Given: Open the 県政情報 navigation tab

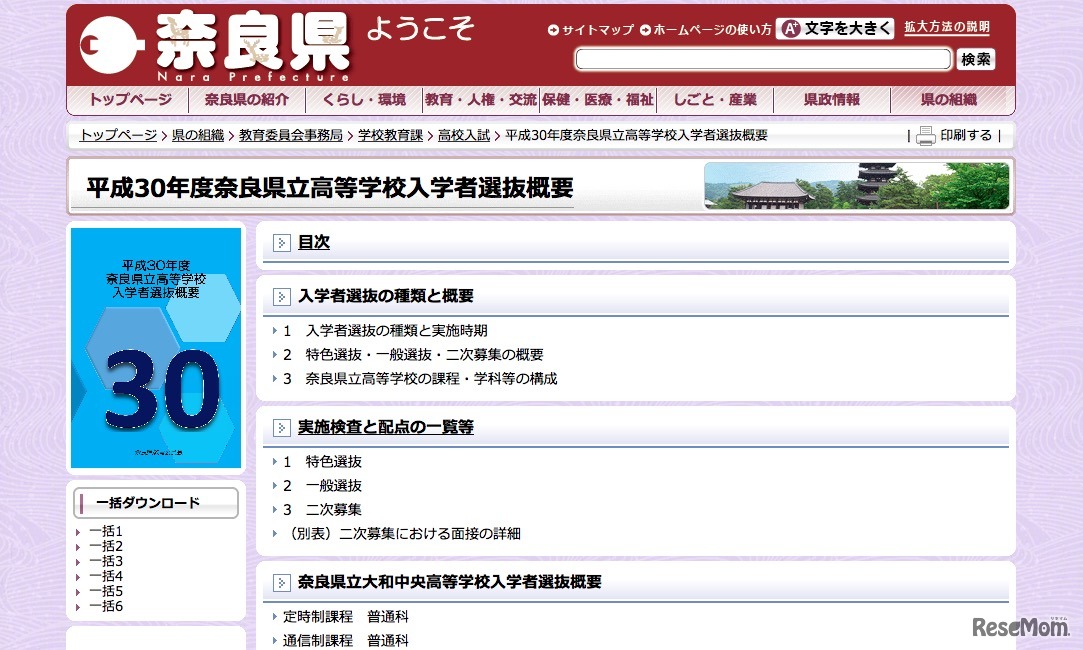Looking at the screenshot, I should pyautogui.click(x=832, y=99).
